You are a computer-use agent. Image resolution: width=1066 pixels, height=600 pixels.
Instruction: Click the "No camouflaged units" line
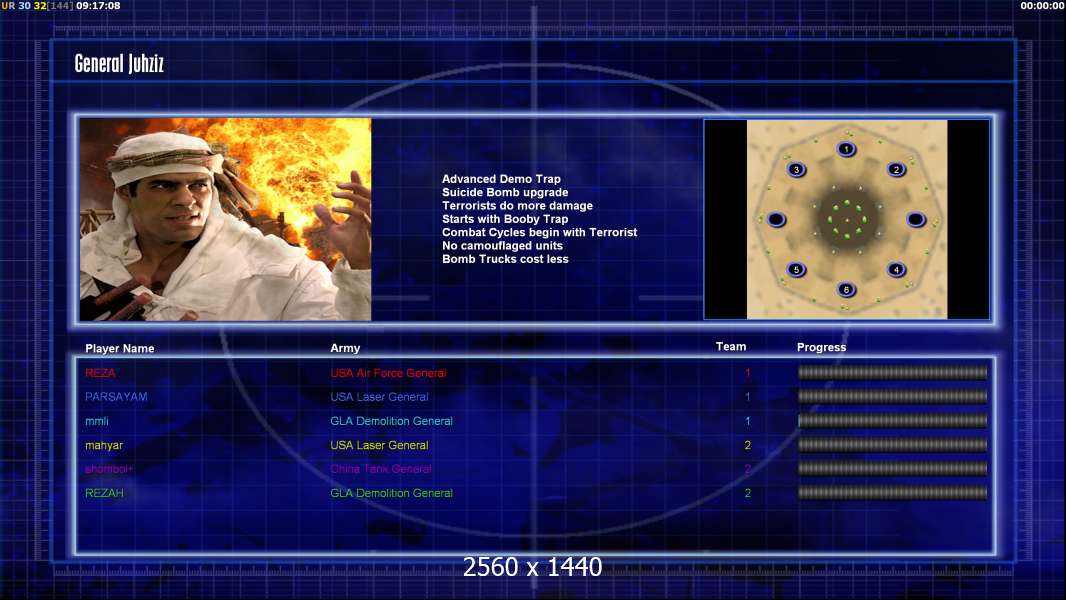tap(502, 245)
